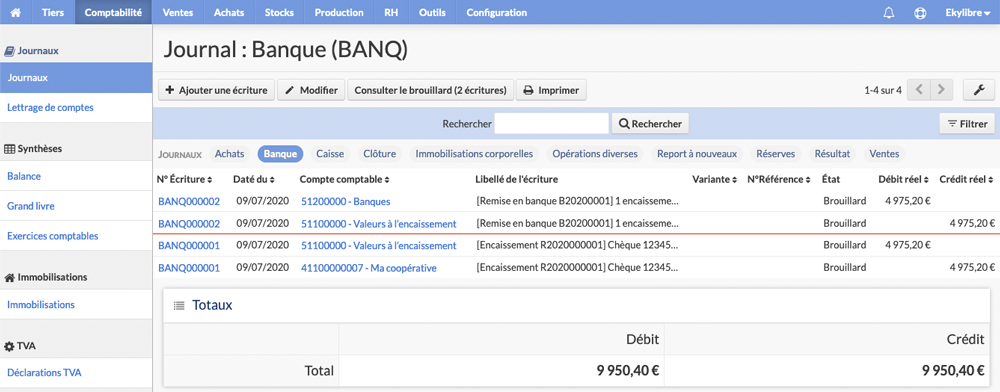The image size is (1000, 392).
Task: Open the Configuration menu
Action: tap(496, 12)
